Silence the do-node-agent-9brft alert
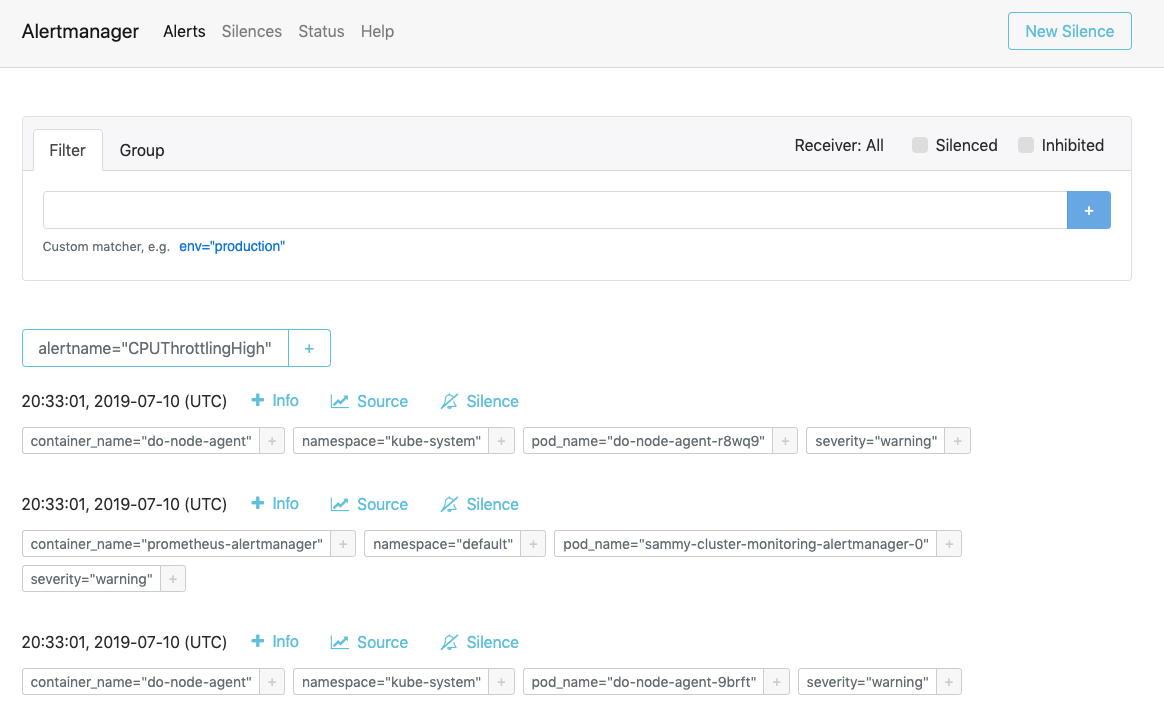 pos(480,643)
